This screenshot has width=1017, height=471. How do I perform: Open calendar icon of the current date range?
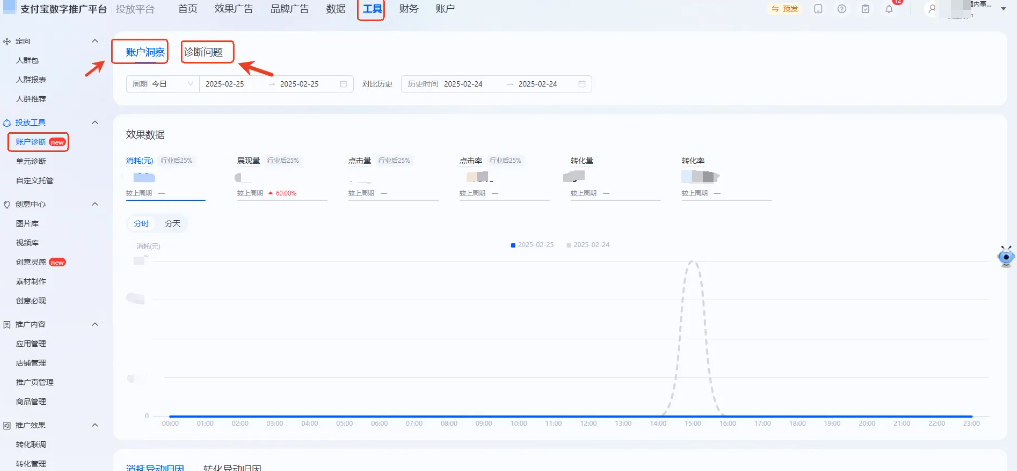[x=343, y=84]
